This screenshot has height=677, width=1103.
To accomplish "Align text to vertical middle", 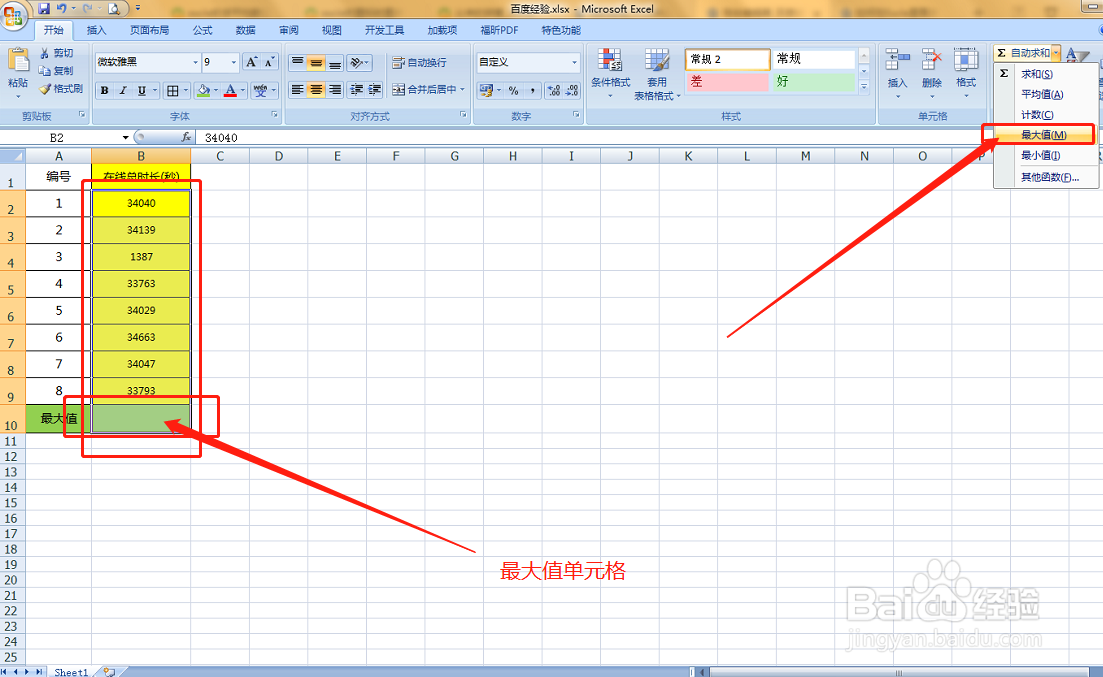I will (x=317, y=63).
